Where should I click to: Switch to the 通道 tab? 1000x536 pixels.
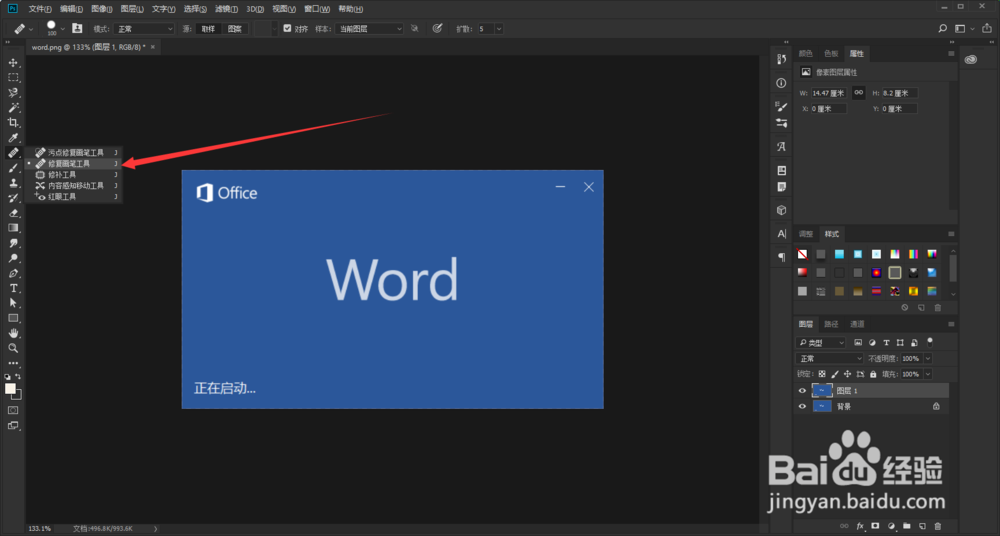click(x=857, y=324)
